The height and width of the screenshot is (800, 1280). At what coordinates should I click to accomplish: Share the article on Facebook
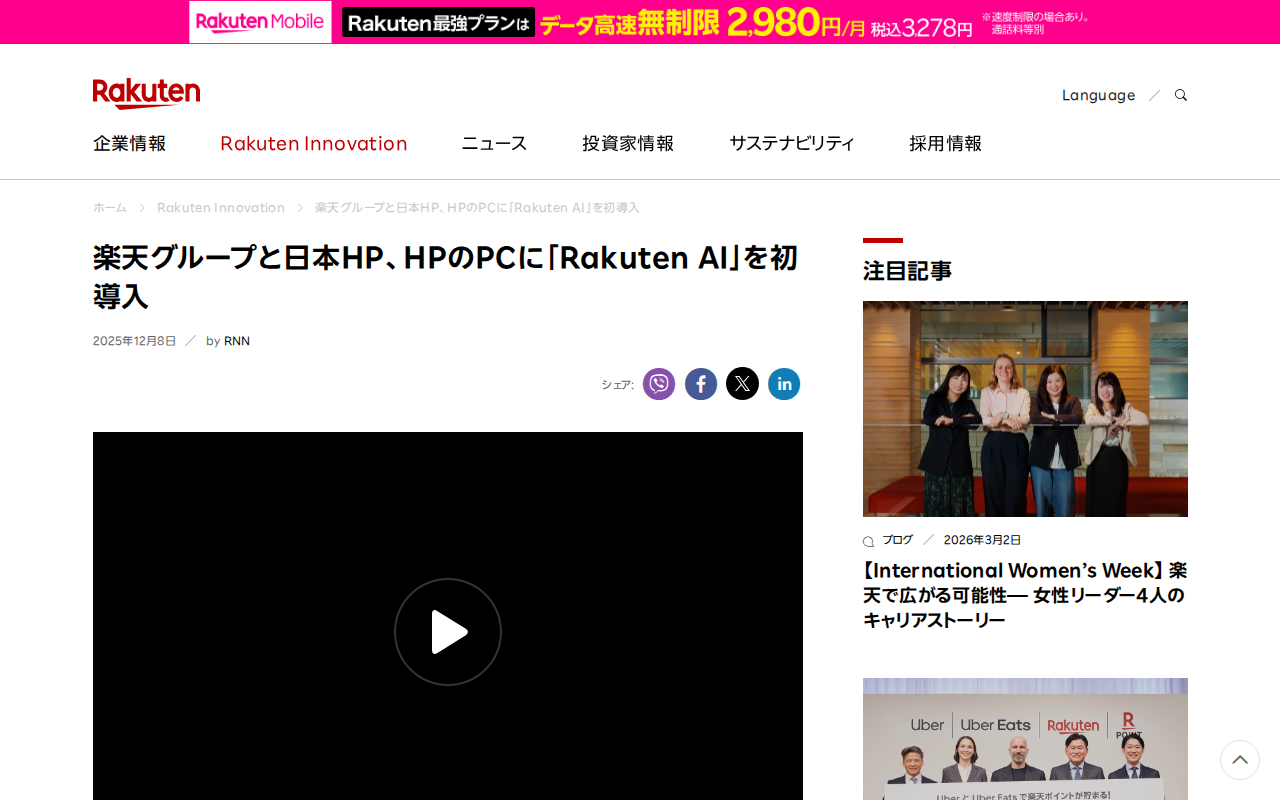pos(701,382)
